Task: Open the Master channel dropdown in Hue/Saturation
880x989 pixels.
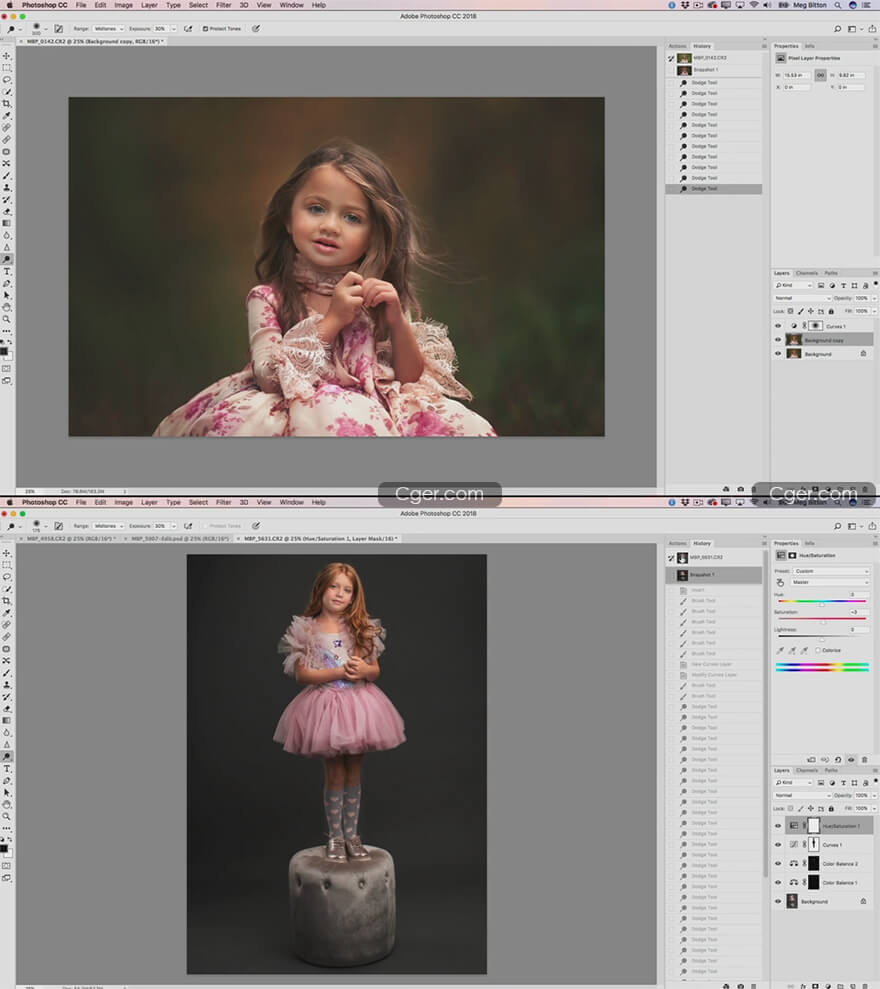Action: click(x=832, y=582)
